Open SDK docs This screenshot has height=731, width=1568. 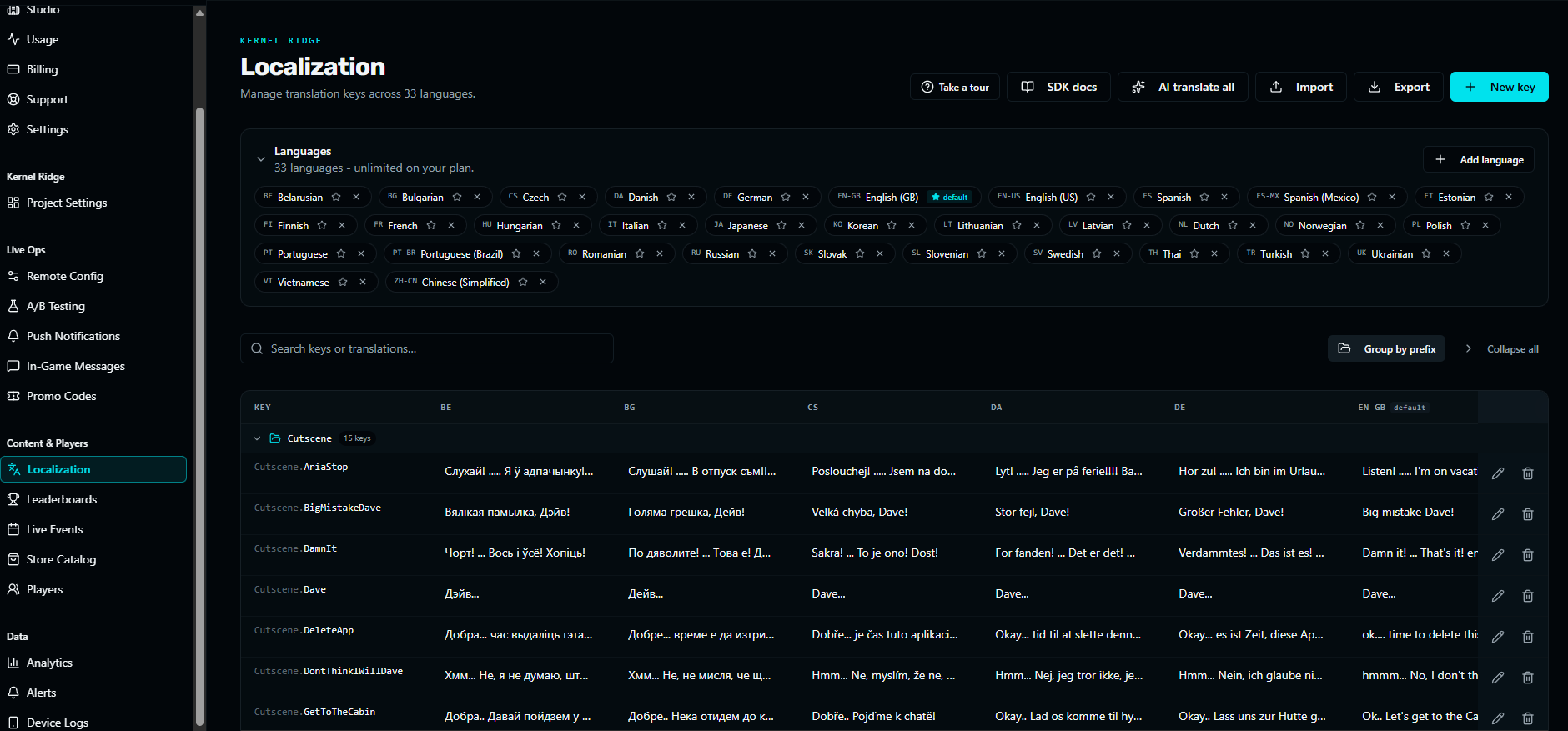(1058, 87)
